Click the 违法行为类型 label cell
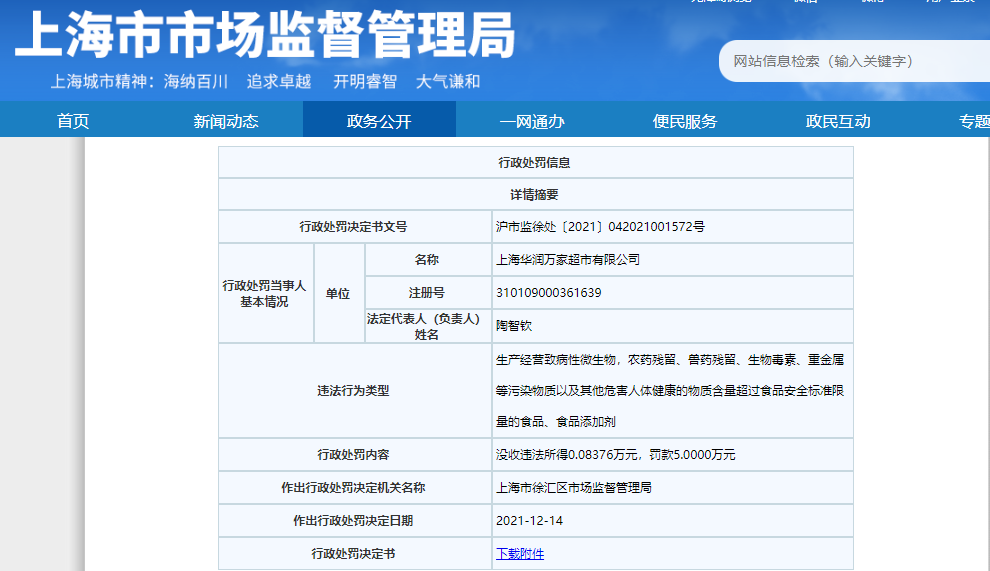Image resolution: width=990 pixels, height=571 pixels. click(x=355, y=391)
